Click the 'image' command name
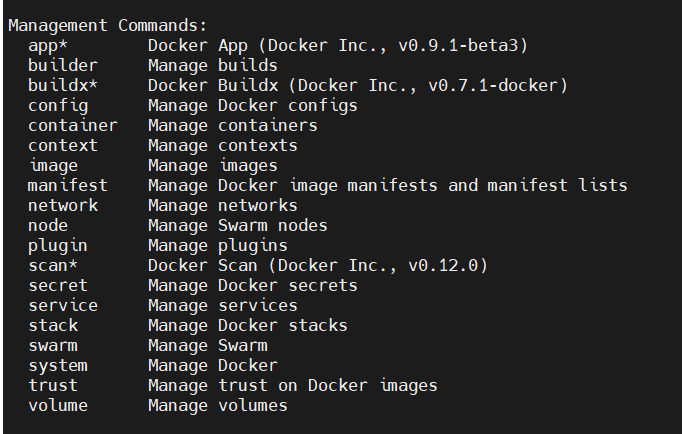Screen dimensions: 682x434 pos(54,166)
